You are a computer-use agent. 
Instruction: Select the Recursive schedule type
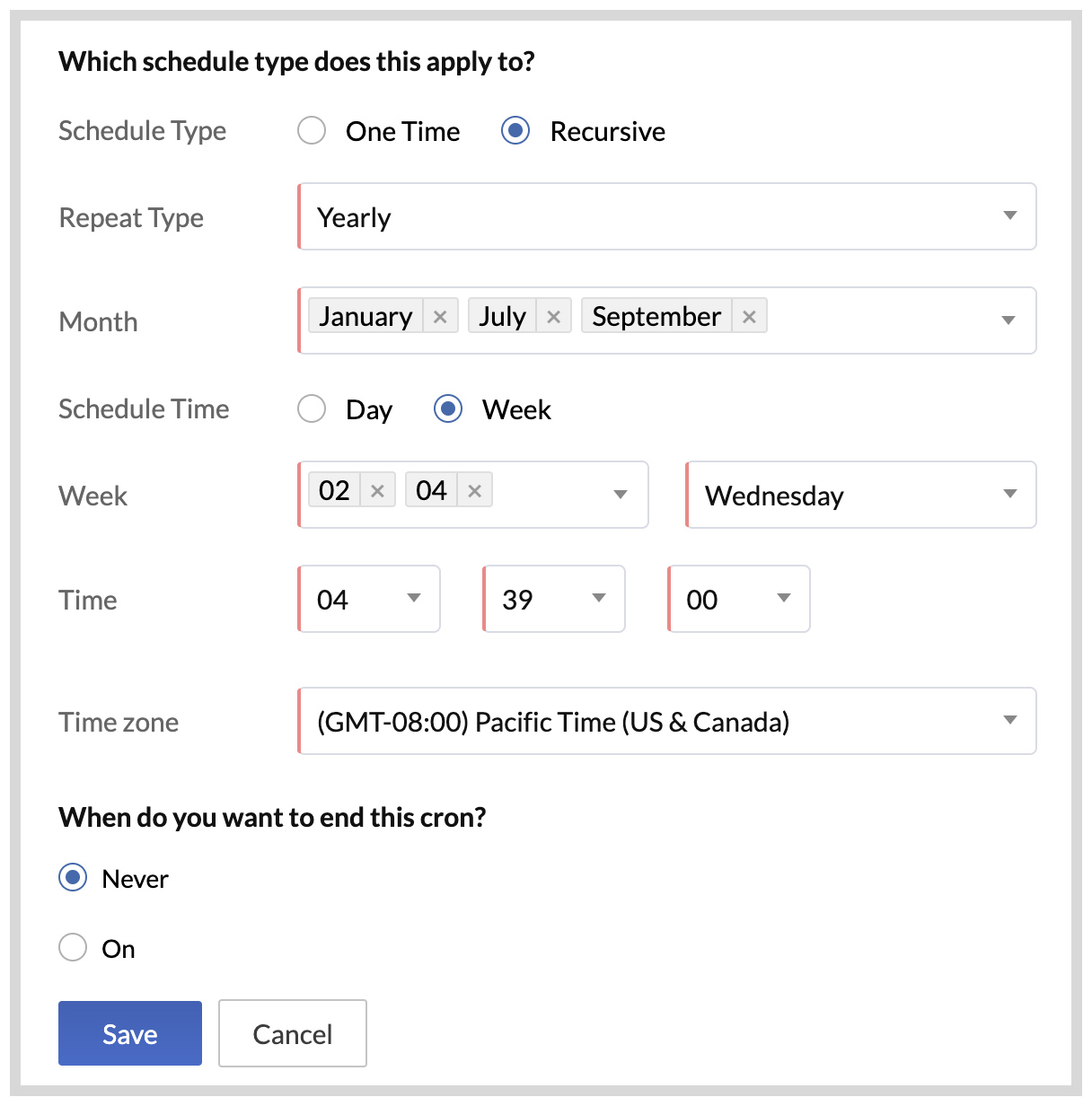point(515,131)
